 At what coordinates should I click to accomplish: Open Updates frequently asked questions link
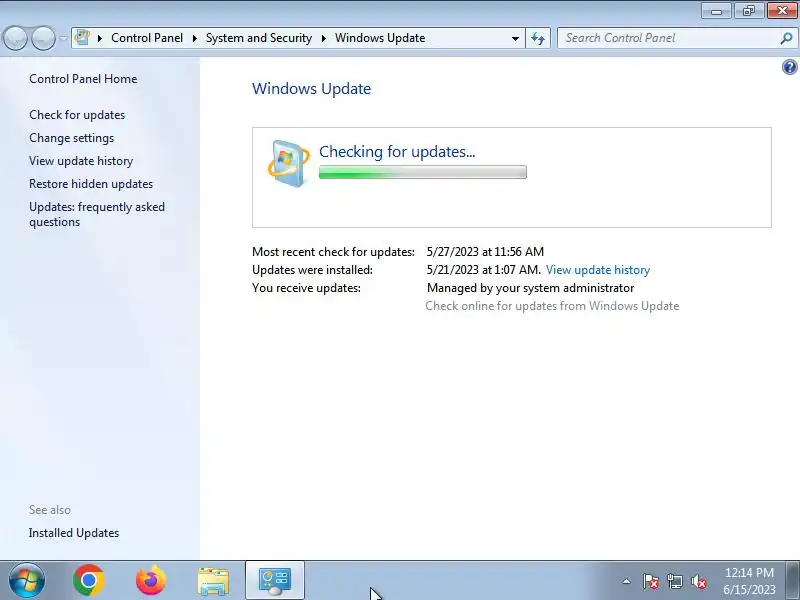click(97, 214)
